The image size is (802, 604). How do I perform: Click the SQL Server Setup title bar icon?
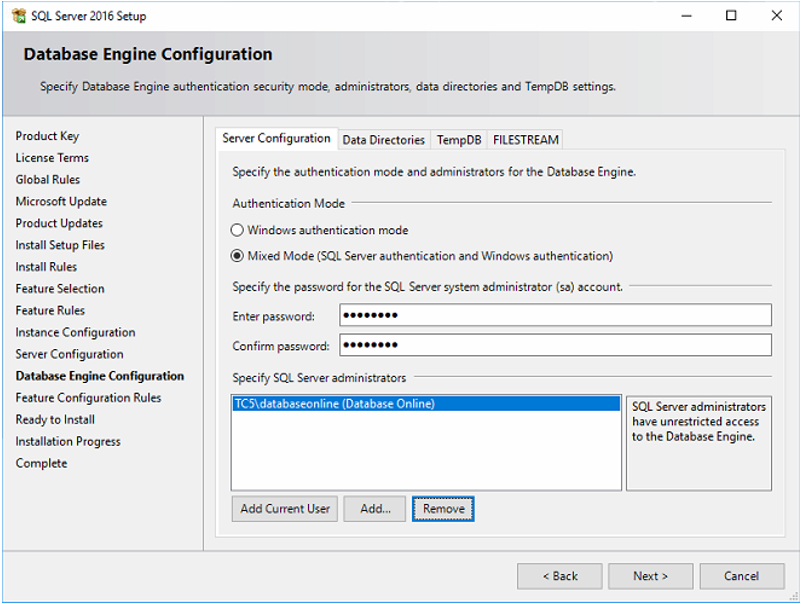pyautogui.click(x=19, y=16)
